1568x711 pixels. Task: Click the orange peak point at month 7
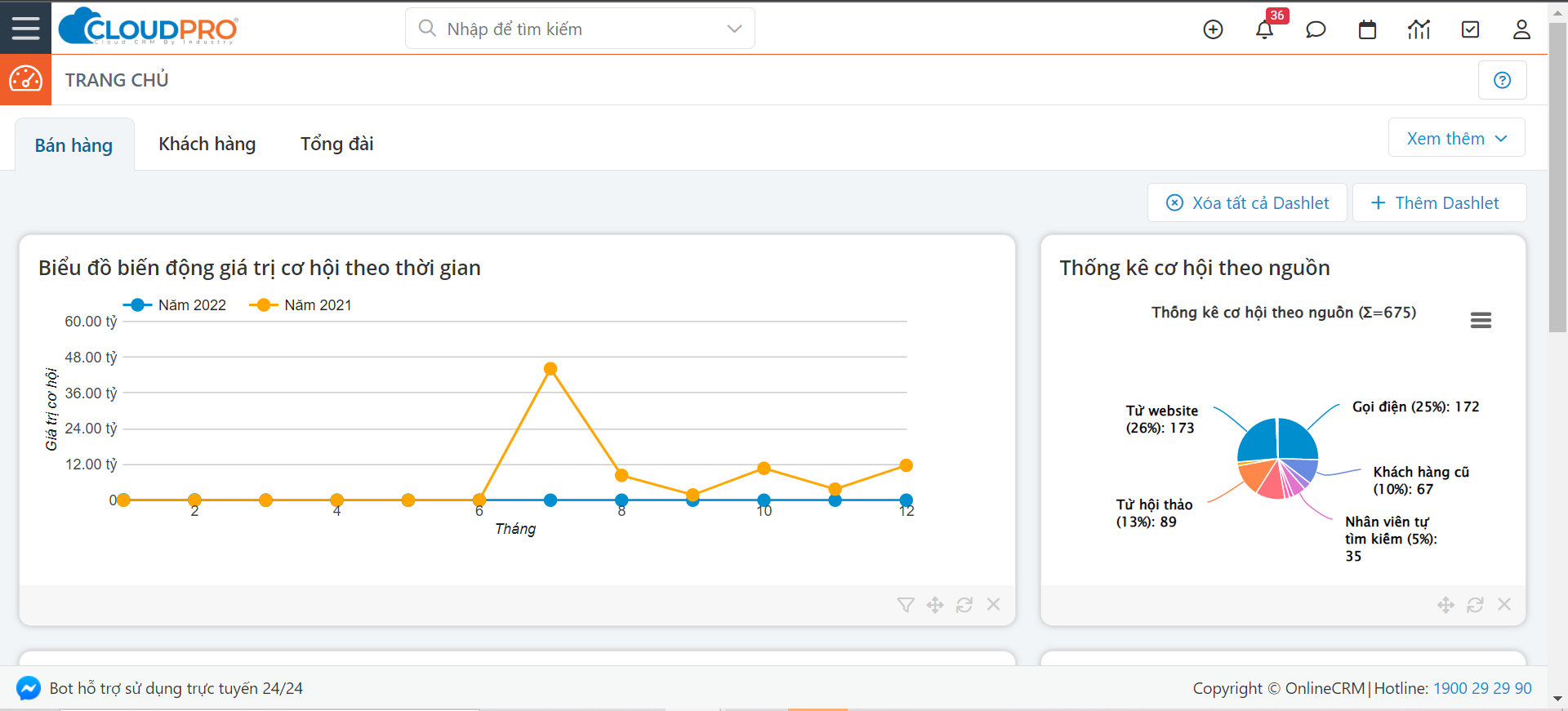(550, 369)
